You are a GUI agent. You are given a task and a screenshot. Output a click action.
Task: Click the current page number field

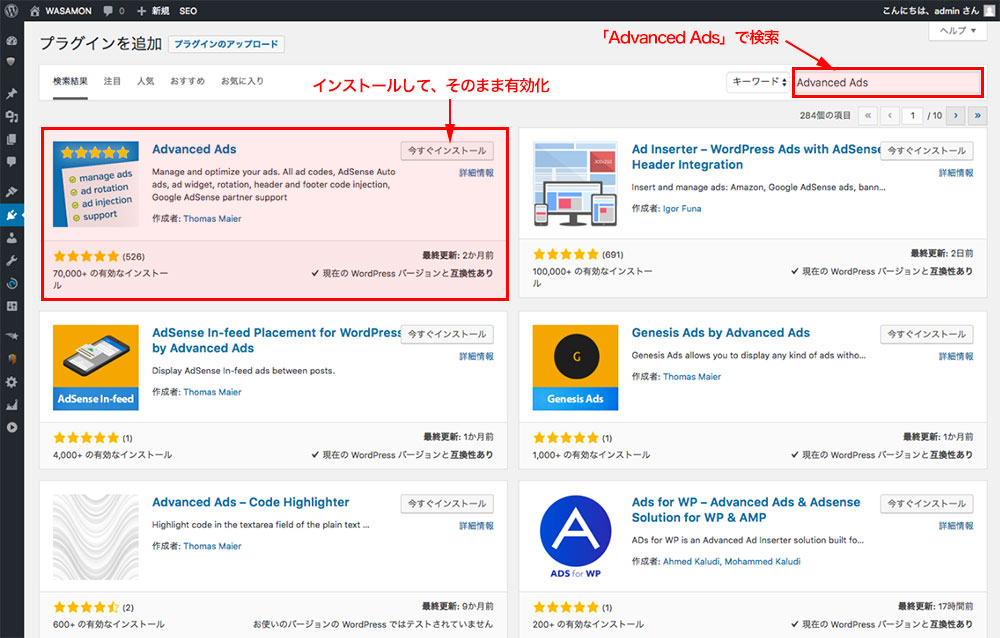coord(913,115)
